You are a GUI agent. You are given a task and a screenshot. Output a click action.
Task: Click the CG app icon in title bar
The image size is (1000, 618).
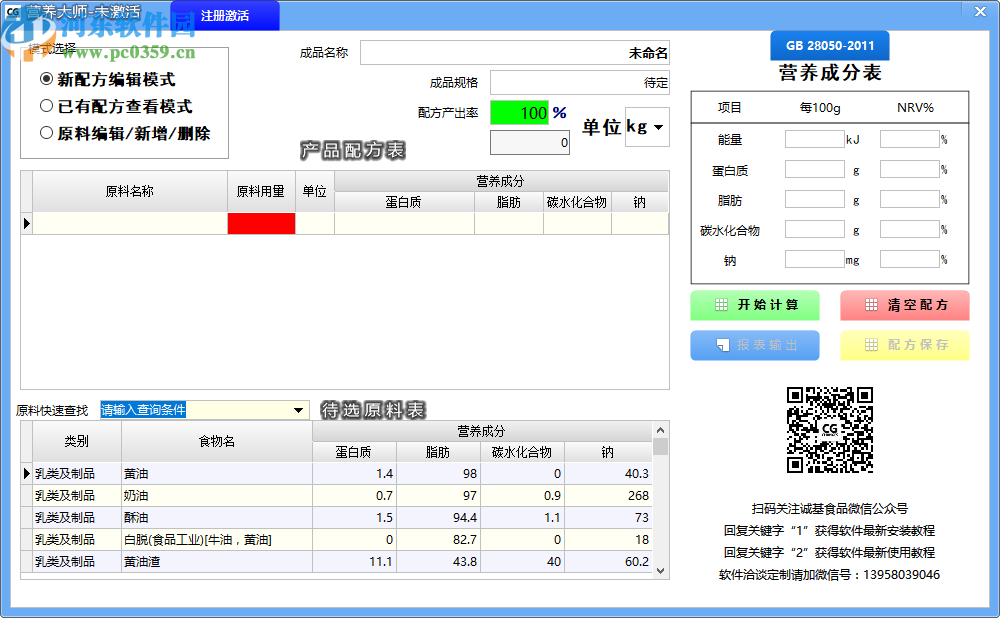[13, 11]
